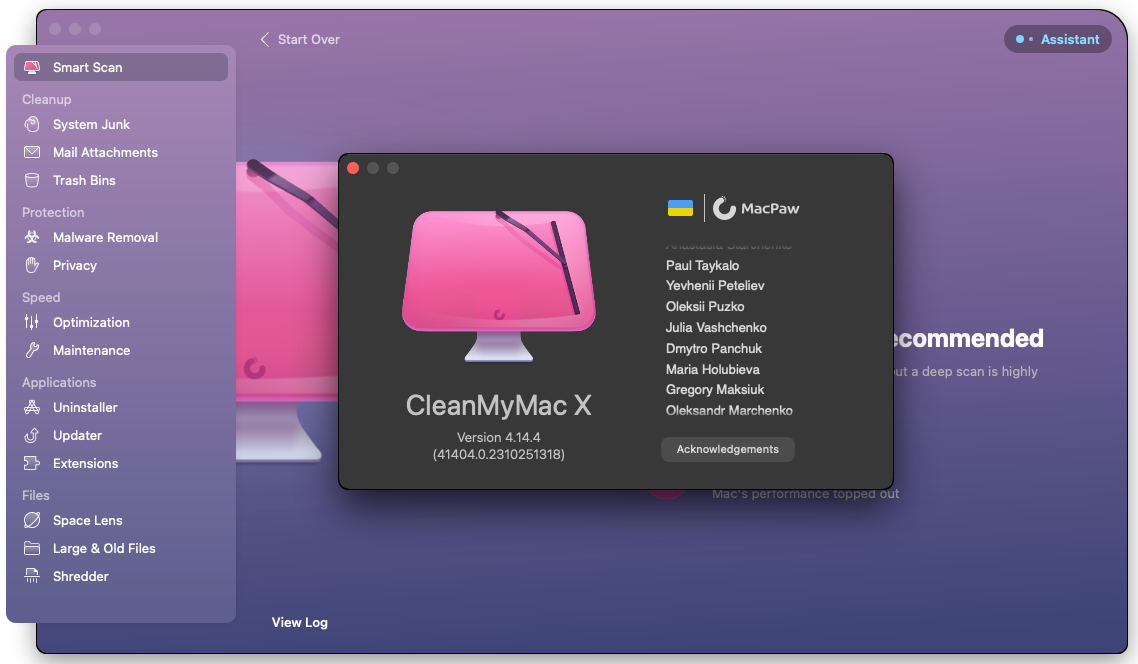
Task: Select Malware Removal biohazard icon
Action: [x=32, y=238]
